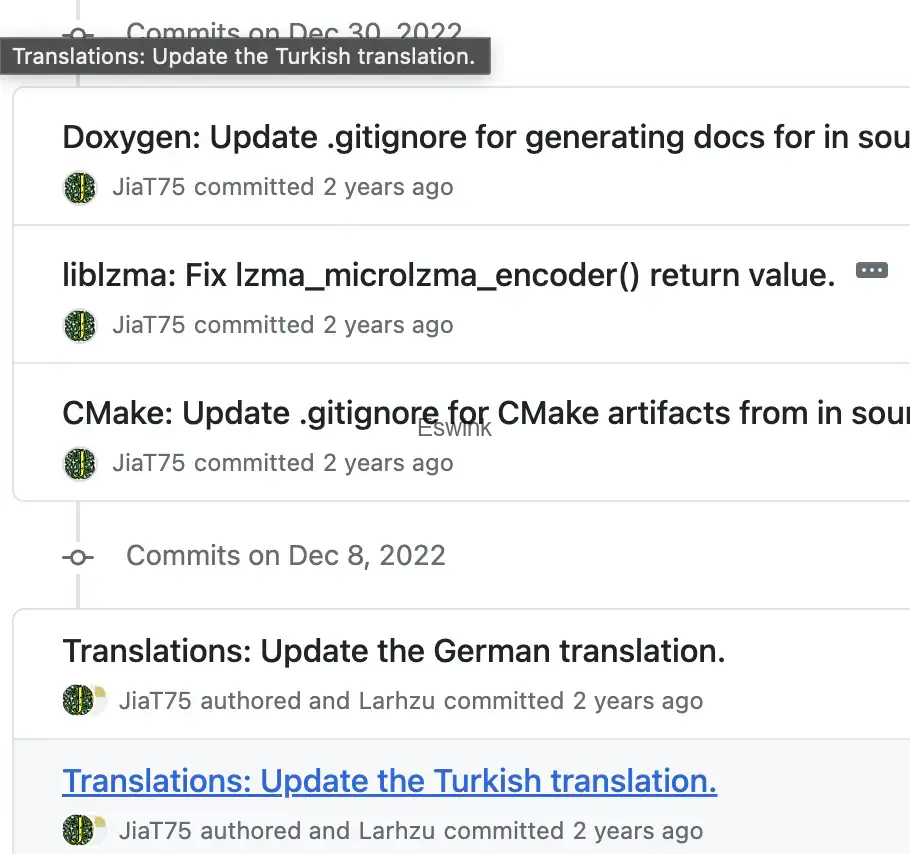The width and height of the screenshot is (910, 854).
Task: Click the "2 years ago" timestamp on the Doxygen commit
Action: [x=388, y=187]
